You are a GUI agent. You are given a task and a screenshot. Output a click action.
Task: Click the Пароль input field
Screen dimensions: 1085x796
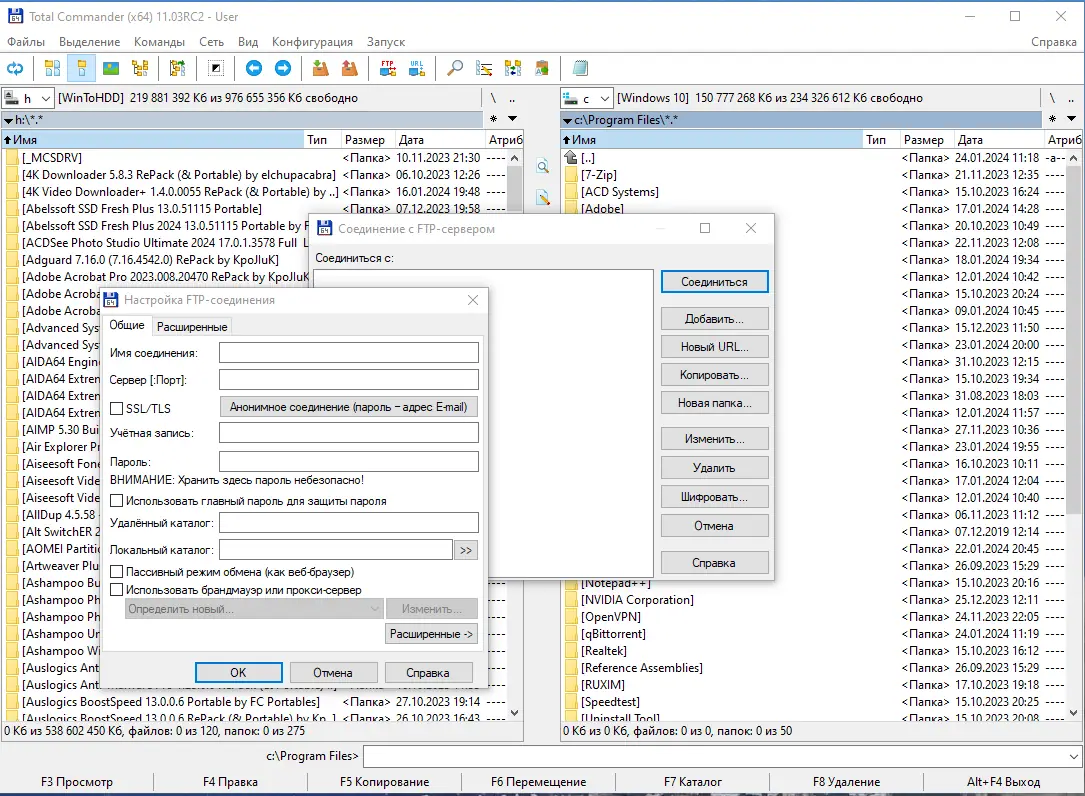pyautogui.click(x=349, y=462)
